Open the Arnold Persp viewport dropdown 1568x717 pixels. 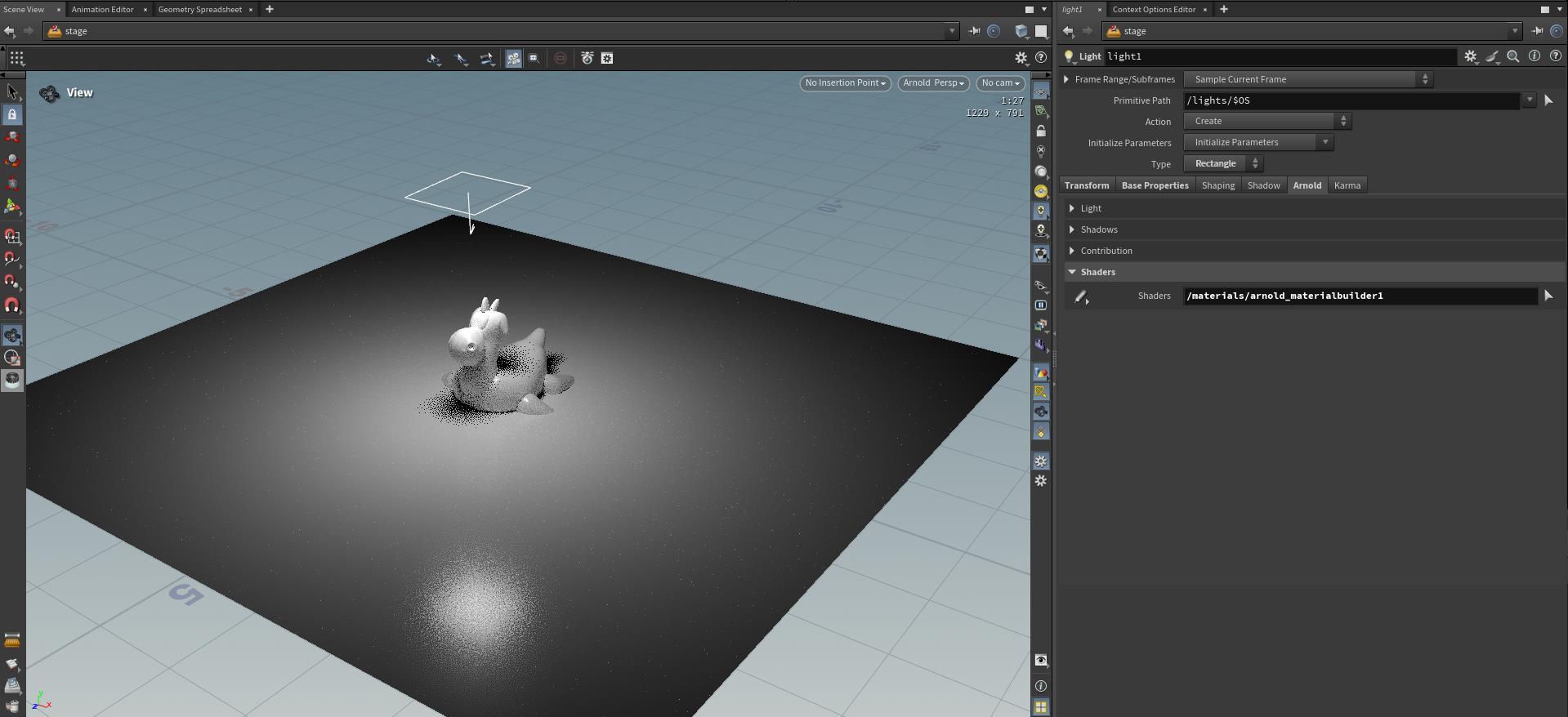pyautogui.click(x=933, y=82)
